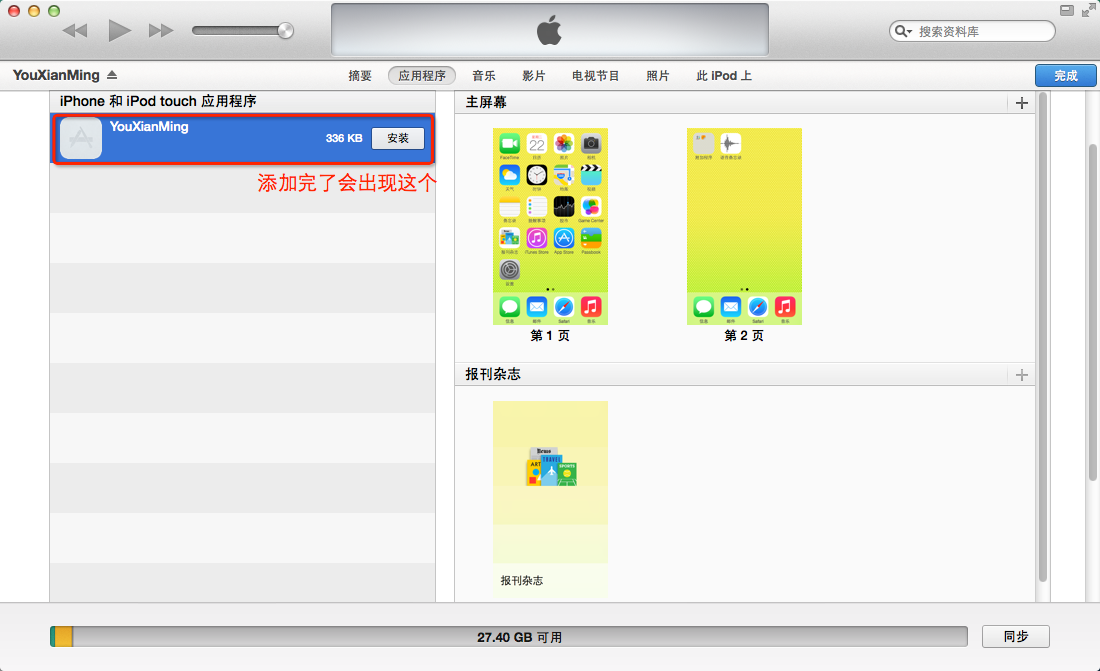1100x671 pixels.
Task: Select the Messages dock icon on page 2
Action: click(x=703, y=307)
